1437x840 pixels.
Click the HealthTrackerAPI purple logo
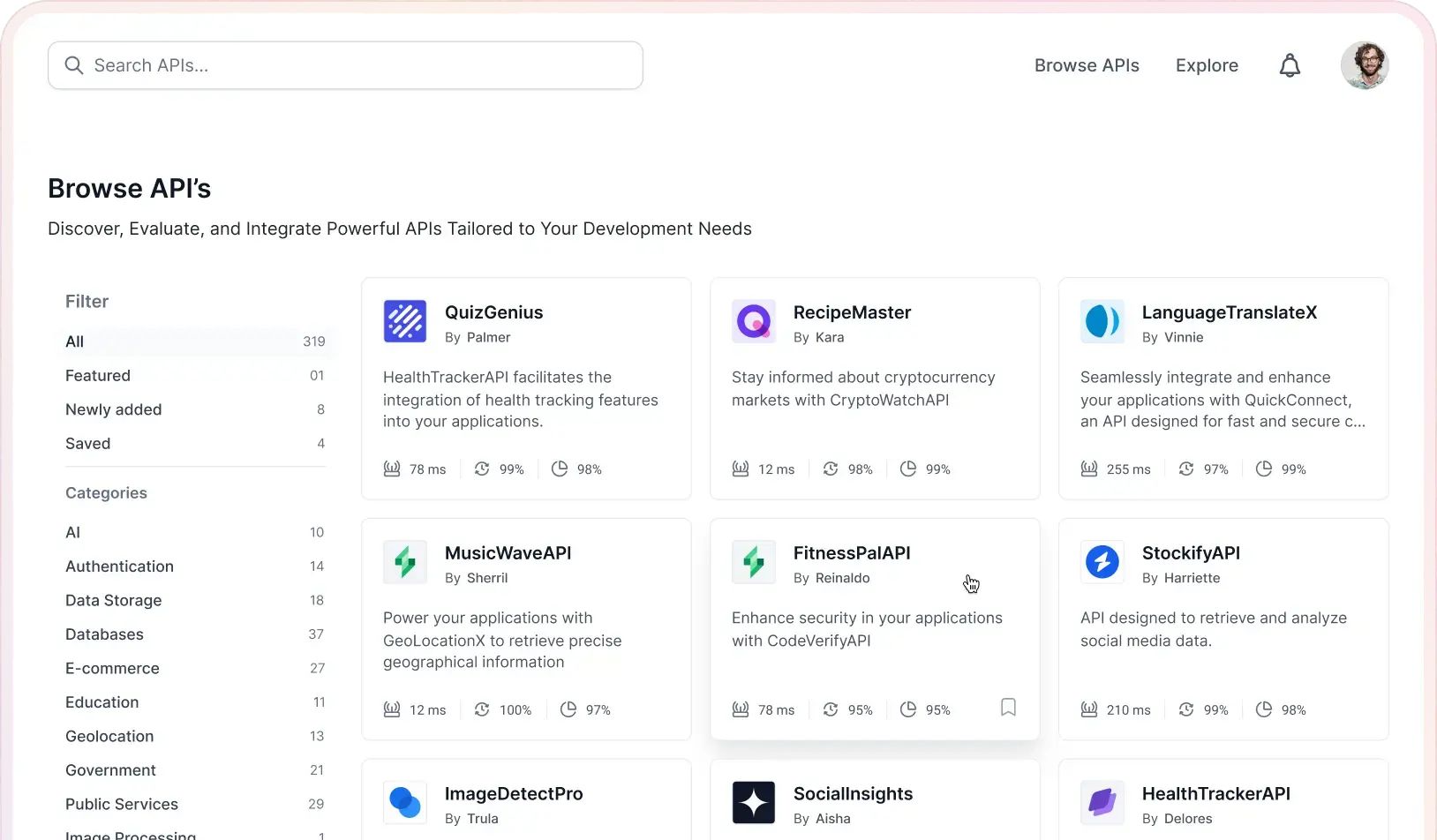(x=1102, y=802)
